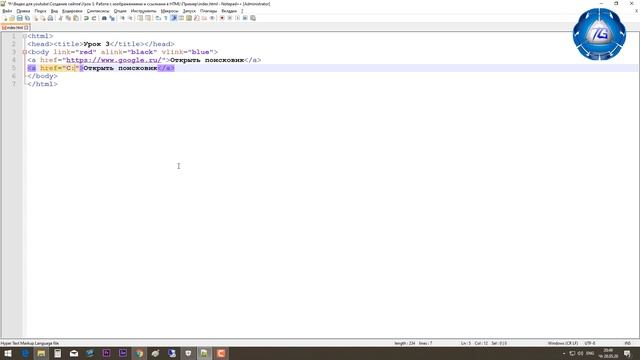The height and width of the screenshot is (360, 640).
Task: Open Folder as Workspace panel
Action: pyautogui.click(x=204, y=18)
